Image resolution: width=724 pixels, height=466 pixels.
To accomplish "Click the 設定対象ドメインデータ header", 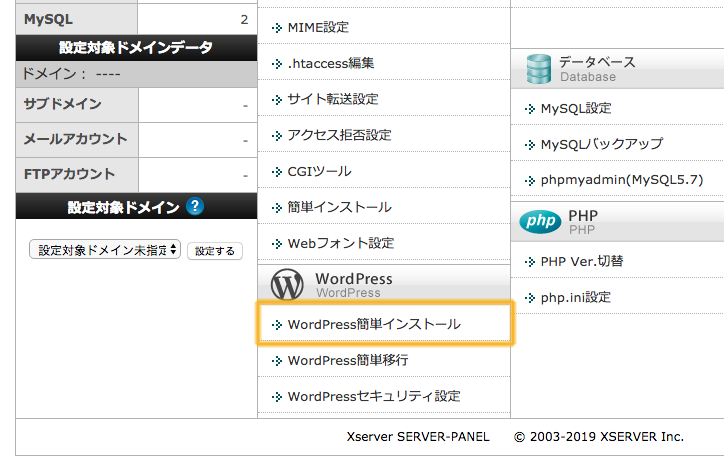I will [x=136, y=48].
